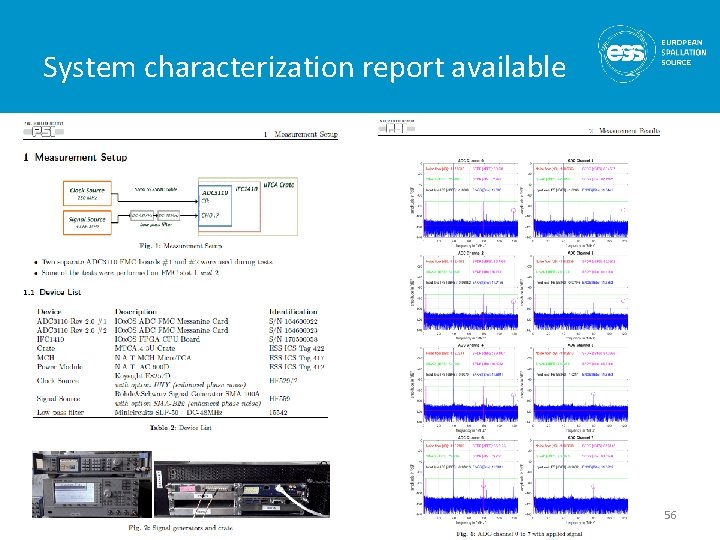The image size is (720, 540).
Task: Click the '15542' identification cell
Action: point(278,412)
